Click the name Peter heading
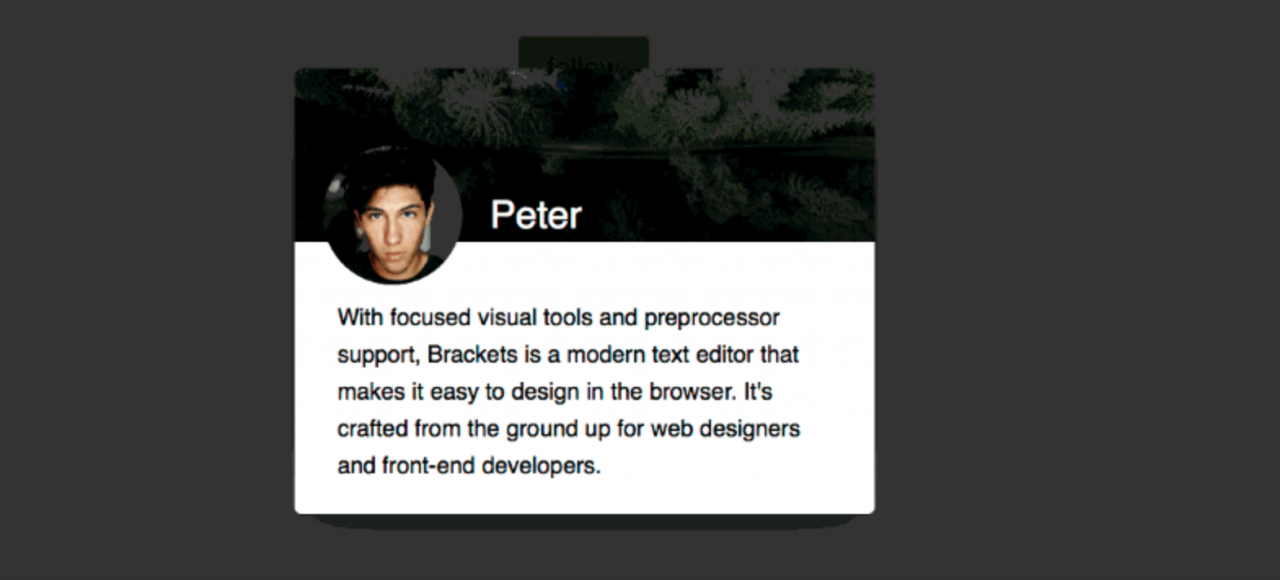The image size is (1280, 580). (536, 215)
